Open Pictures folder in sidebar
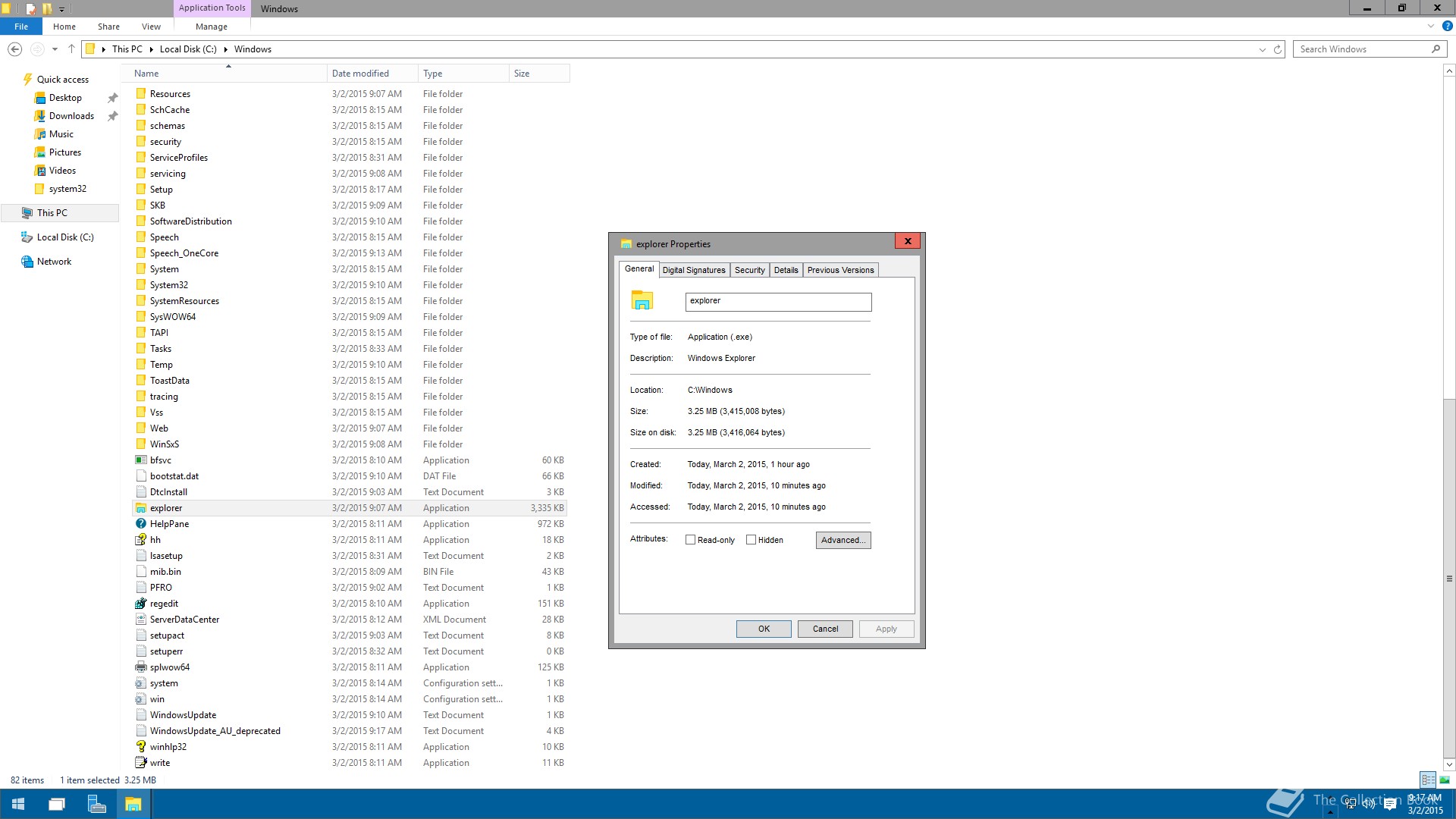The width and height of the screenshot is (1456, 819). pyautogui.click(x=64, y=152)
